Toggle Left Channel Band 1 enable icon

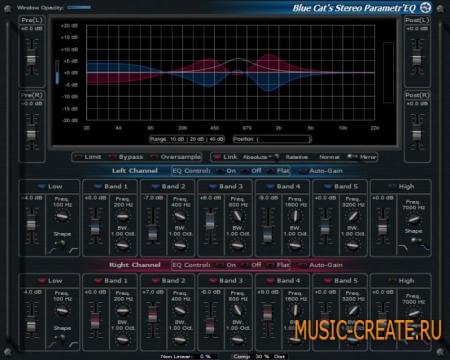[98, 186]
